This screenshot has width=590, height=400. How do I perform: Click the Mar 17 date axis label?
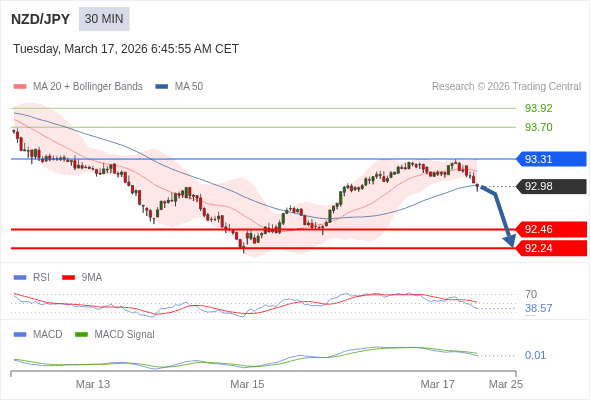coord(437,384)
